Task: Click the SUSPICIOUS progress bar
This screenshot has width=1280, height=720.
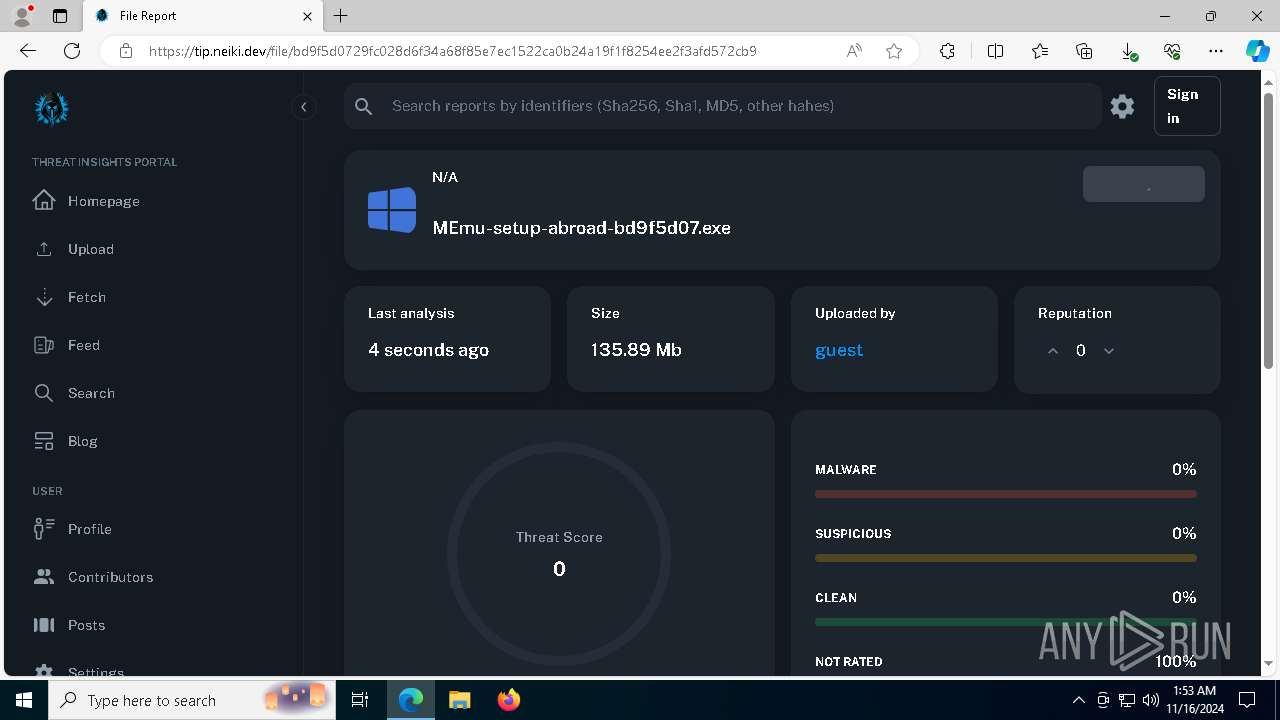Action: coord(1006,558)
